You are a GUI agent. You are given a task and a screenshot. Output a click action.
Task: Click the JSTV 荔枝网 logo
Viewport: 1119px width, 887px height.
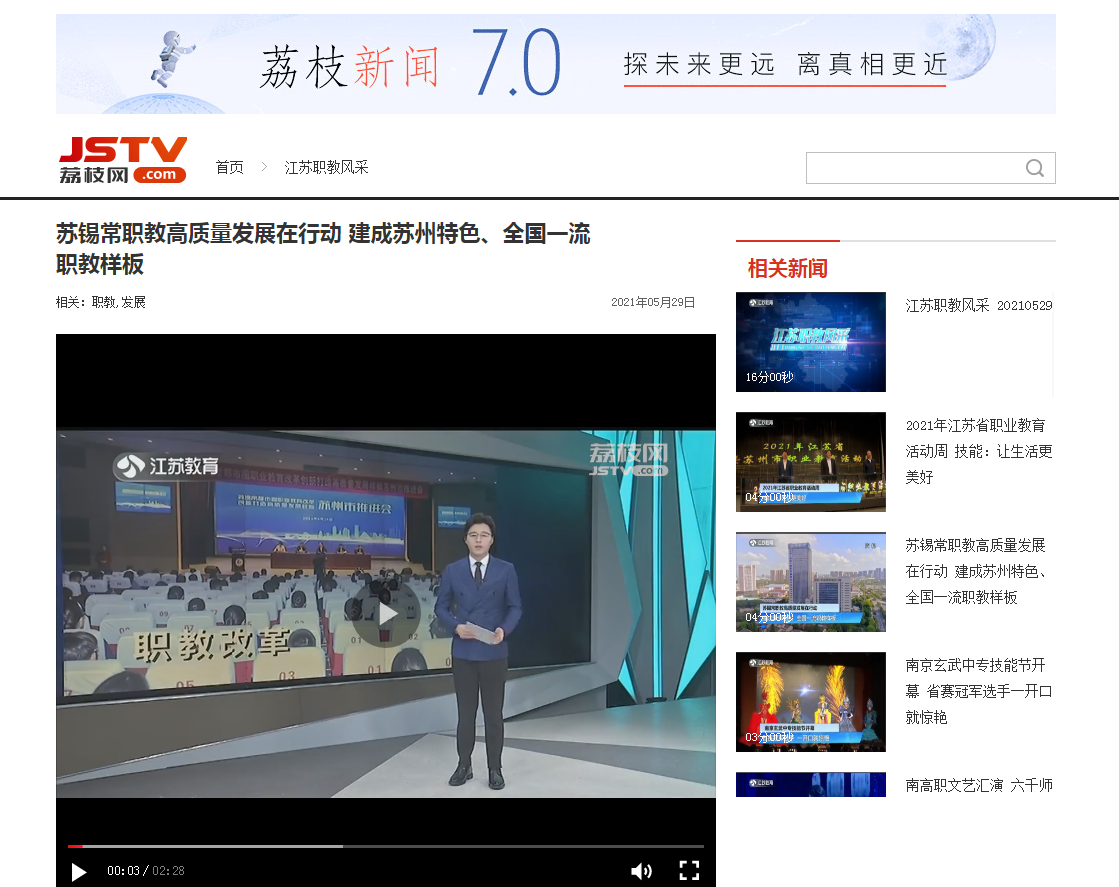123,161
